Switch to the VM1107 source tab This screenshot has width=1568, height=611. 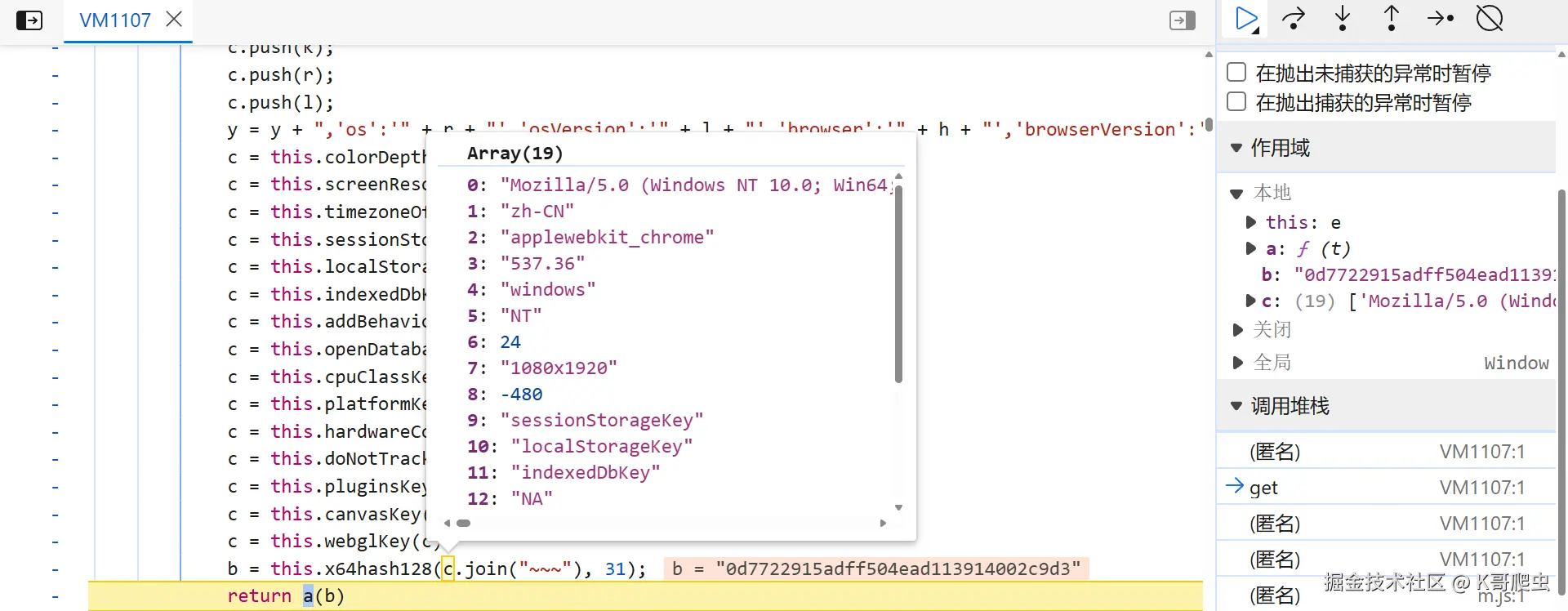(115, 20)
